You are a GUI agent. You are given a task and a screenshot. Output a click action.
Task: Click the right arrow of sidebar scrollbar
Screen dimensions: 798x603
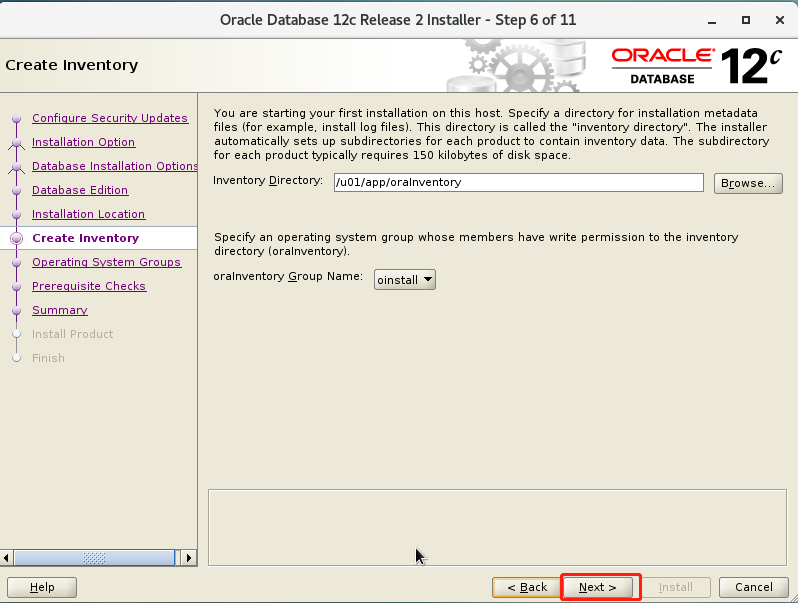[189, 558]
